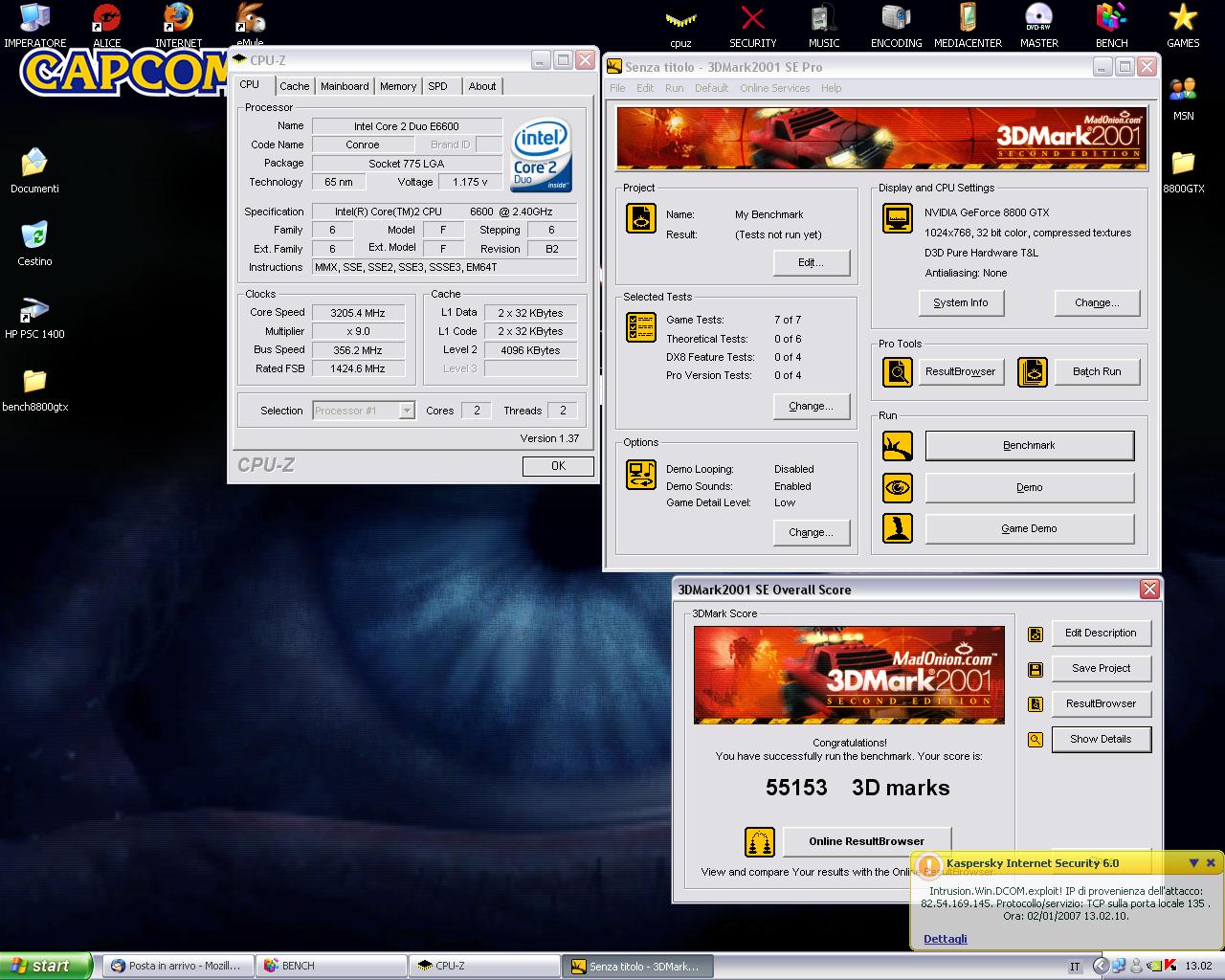Open the MSN desktop icon
Viewport: 1225px width, 980px height.
pos(1184,92)
